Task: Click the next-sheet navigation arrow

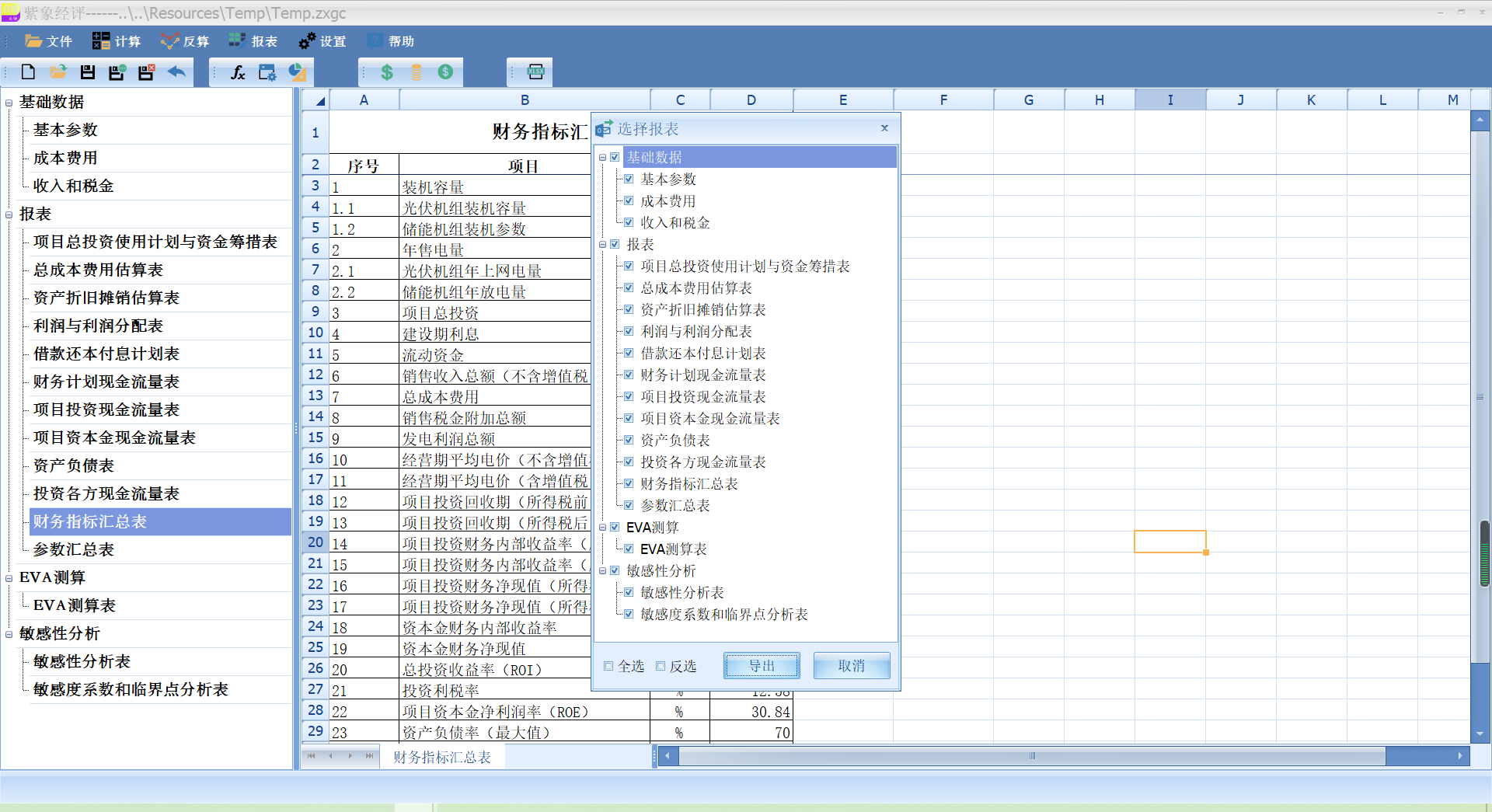Action: [x=350, y=756]
